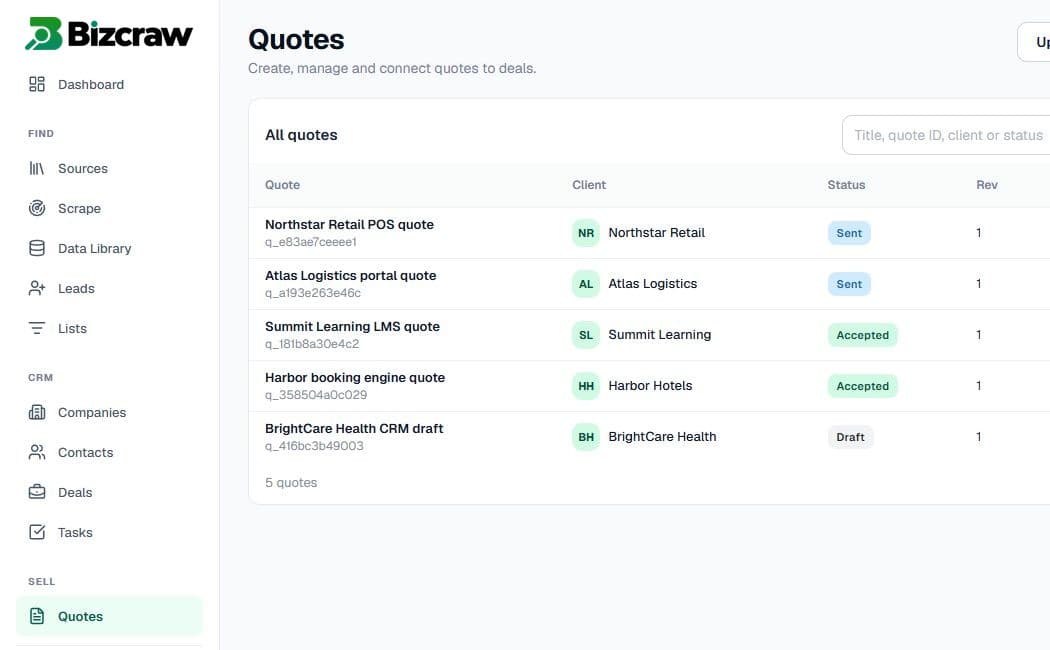Click the Status column header
The image size is (1050, 650).
846,185
